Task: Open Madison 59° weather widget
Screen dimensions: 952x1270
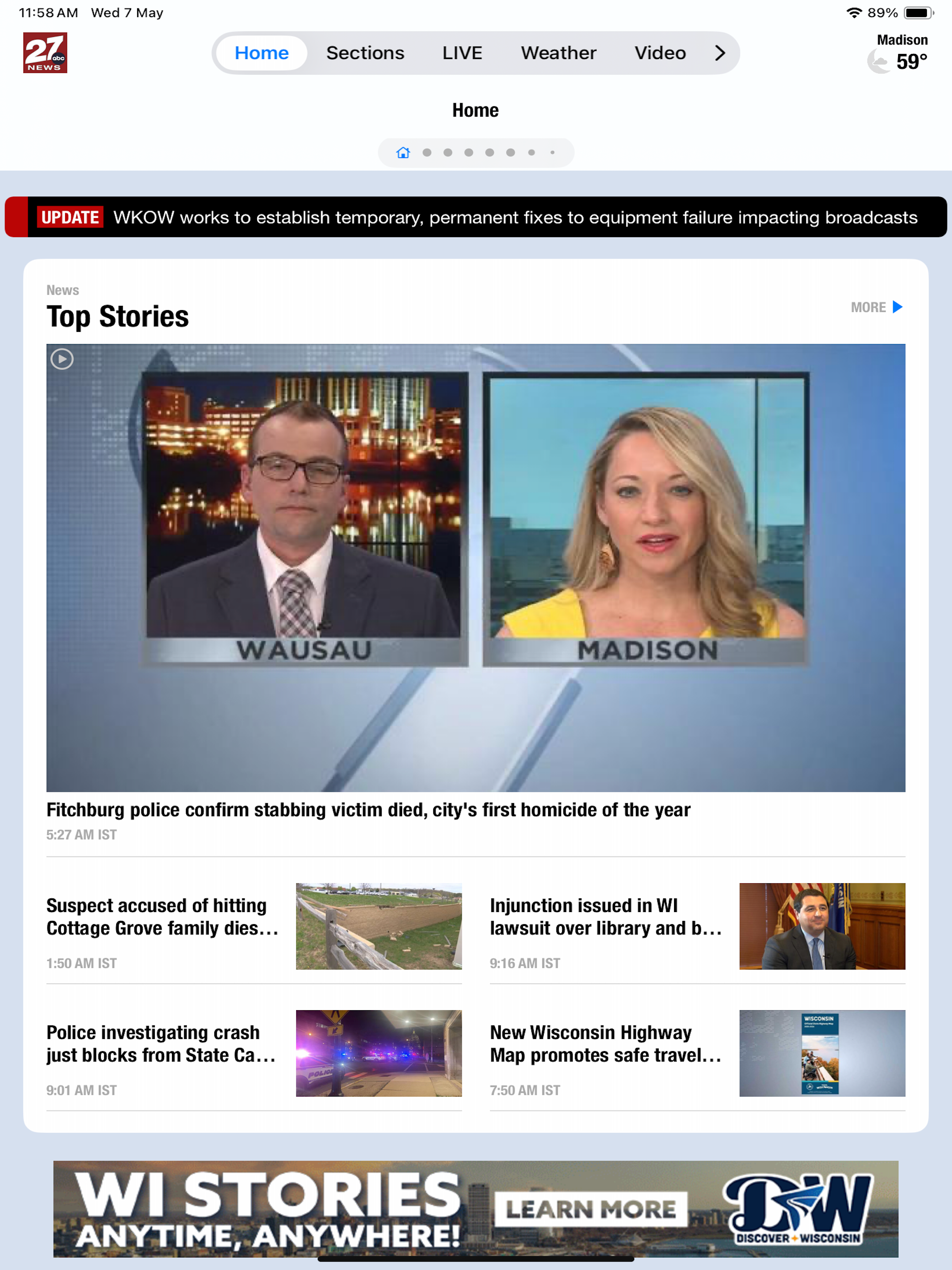Action: point(898,53)
